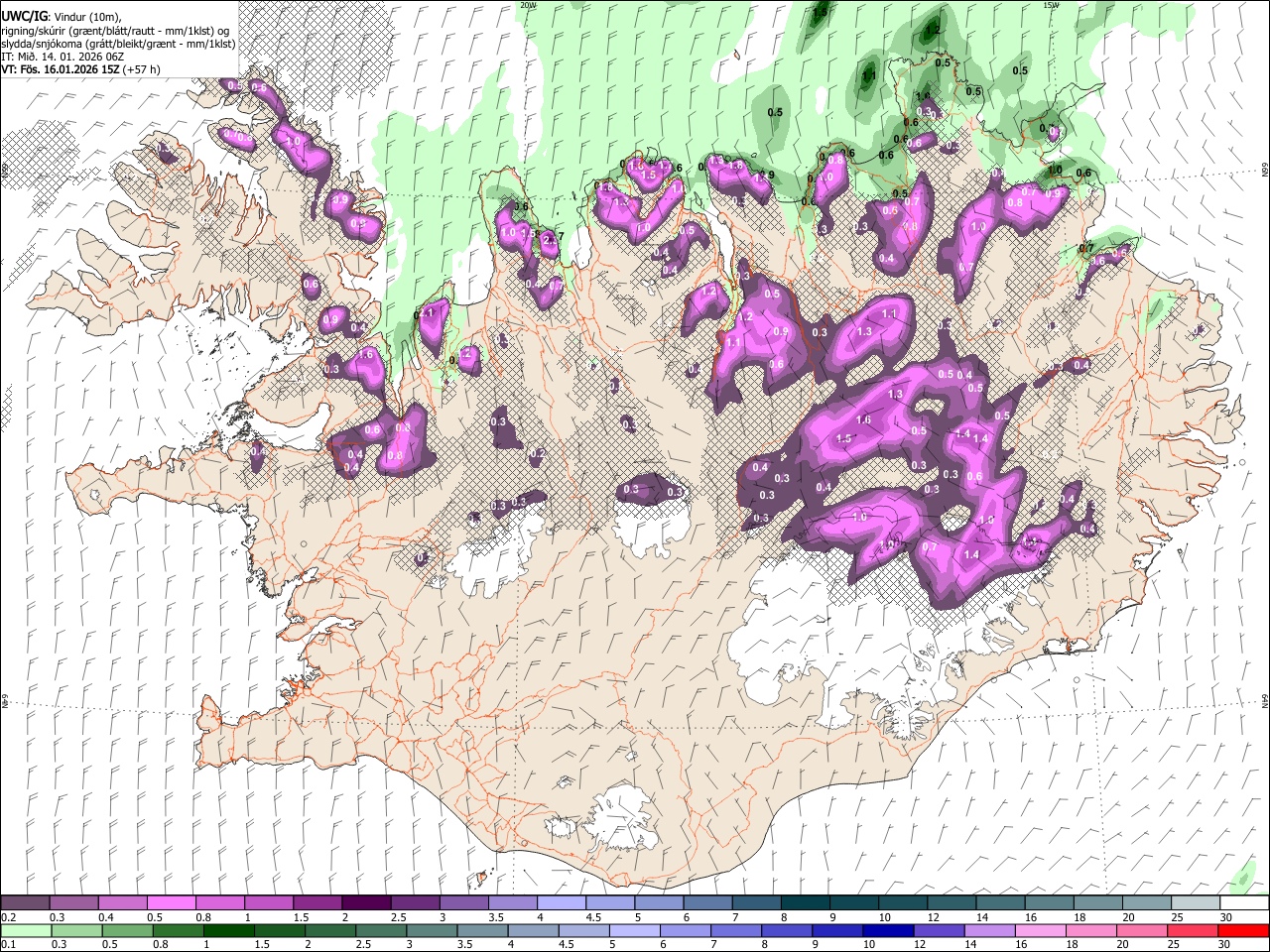Pick the bright magenta snow swatch between 0.5 and 0.8
Viewport: 1270px width, 952px height.
tap(171, 902)
